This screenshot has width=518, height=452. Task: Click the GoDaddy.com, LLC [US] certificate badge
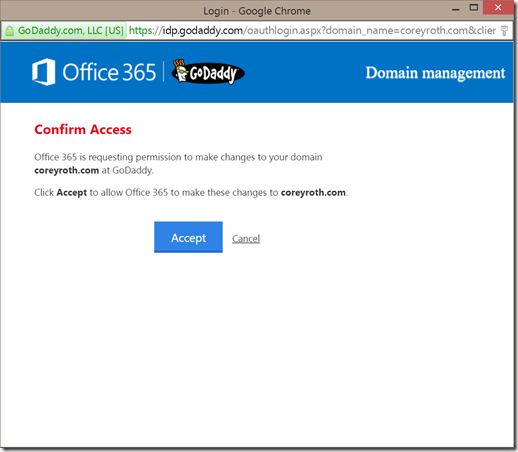(64, 31)
